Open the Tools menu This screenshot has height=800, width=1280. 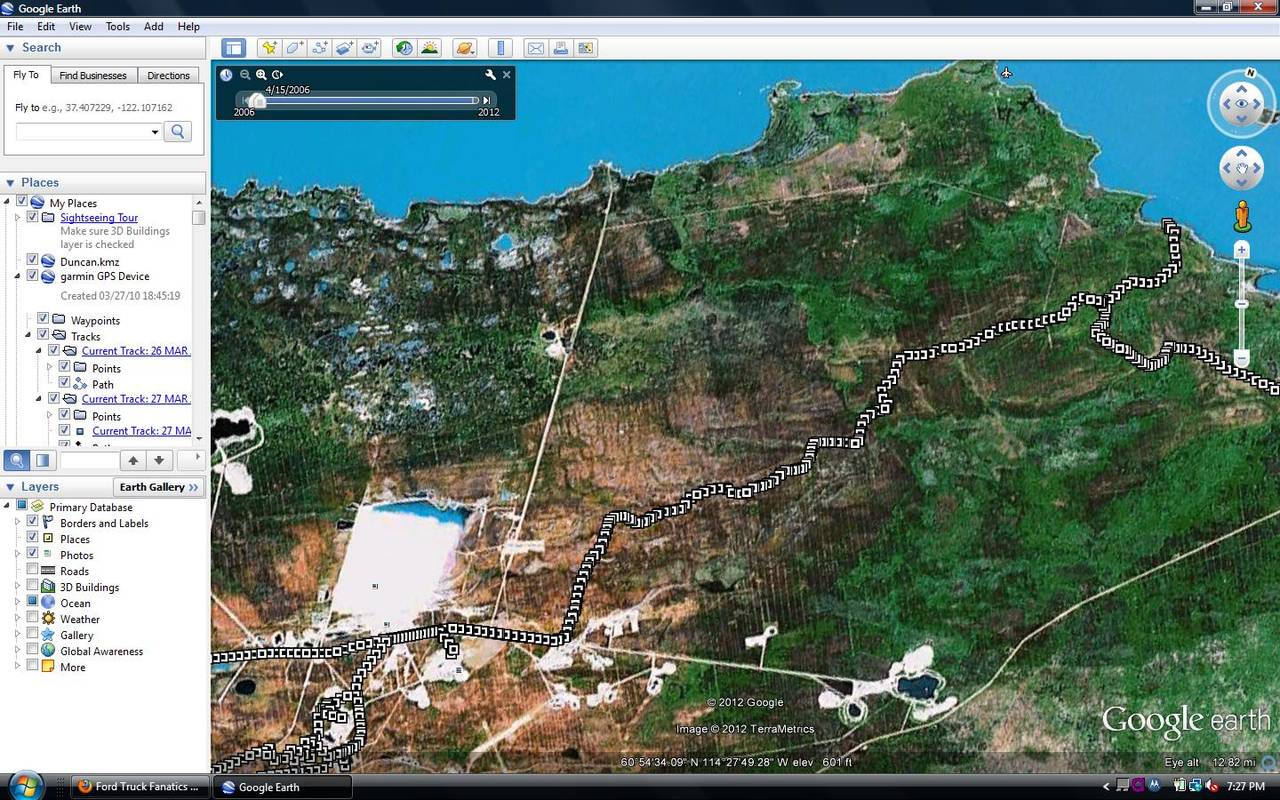click(x=118, y=26)
